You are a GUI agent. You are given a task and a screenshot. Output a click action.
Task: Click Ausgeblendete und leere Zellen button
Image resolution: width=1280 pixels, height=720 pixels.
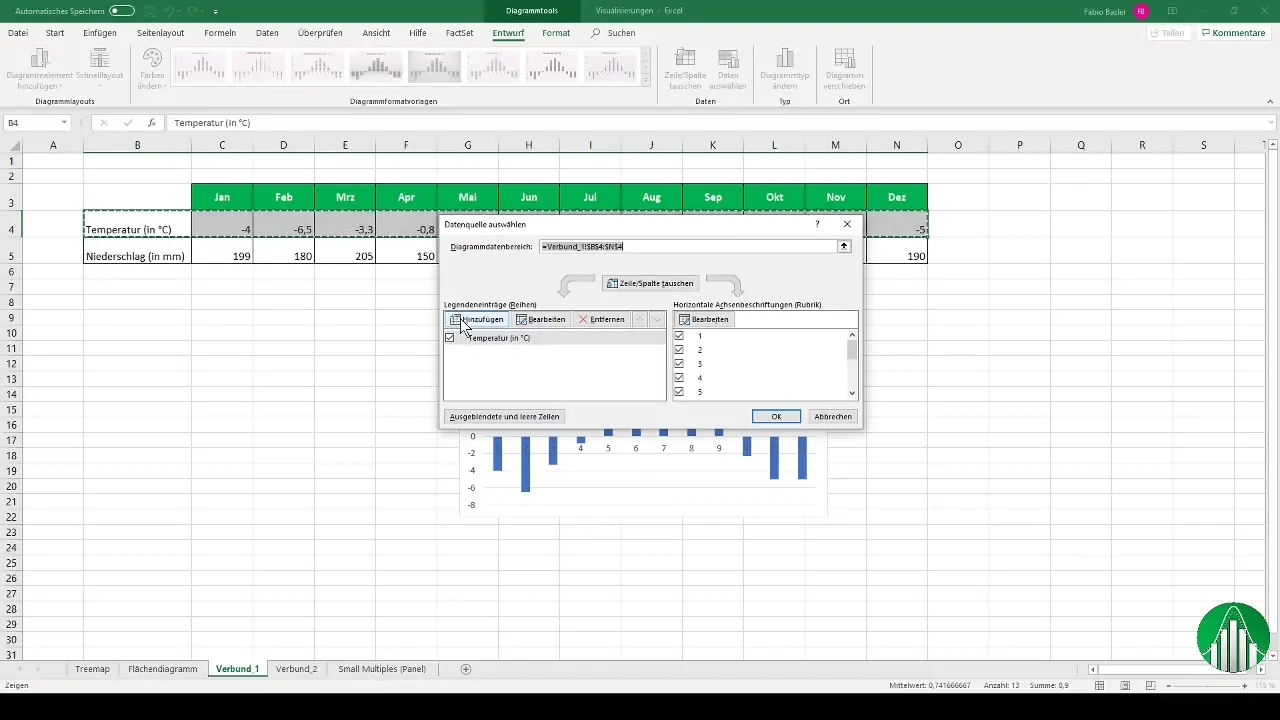pyautogui.click(x=505, y=416)
